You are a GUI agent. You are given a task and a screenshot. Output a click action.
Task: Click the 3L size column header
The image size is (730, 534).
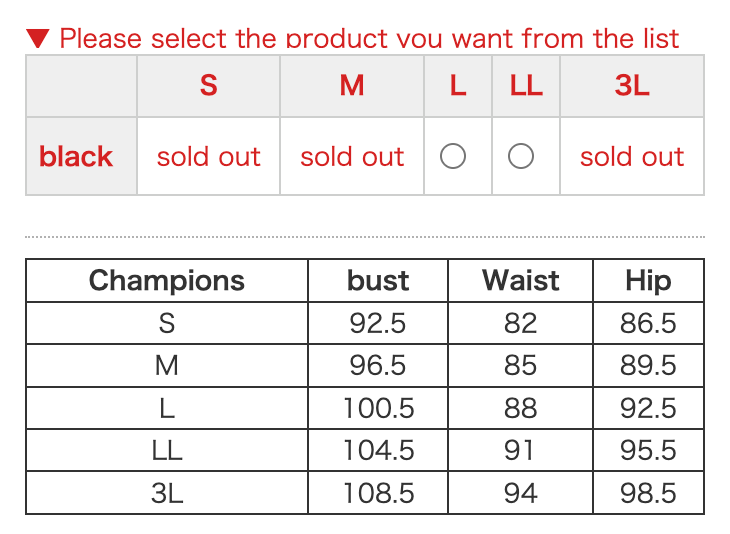click(632, 86)
